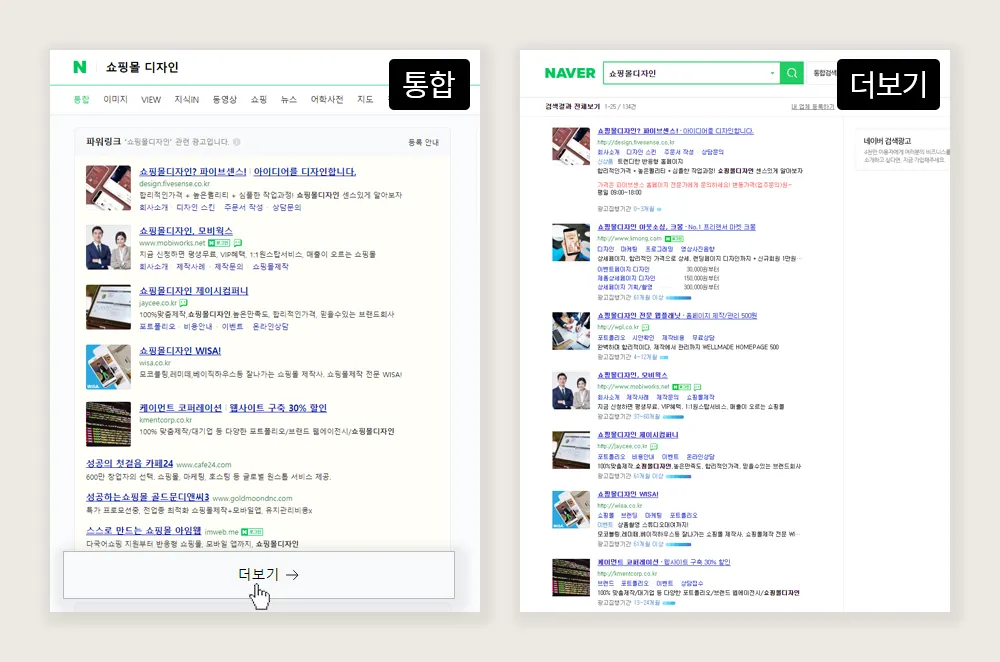Open 프로그래밍 sublink under kmong result

coord(659,249)
